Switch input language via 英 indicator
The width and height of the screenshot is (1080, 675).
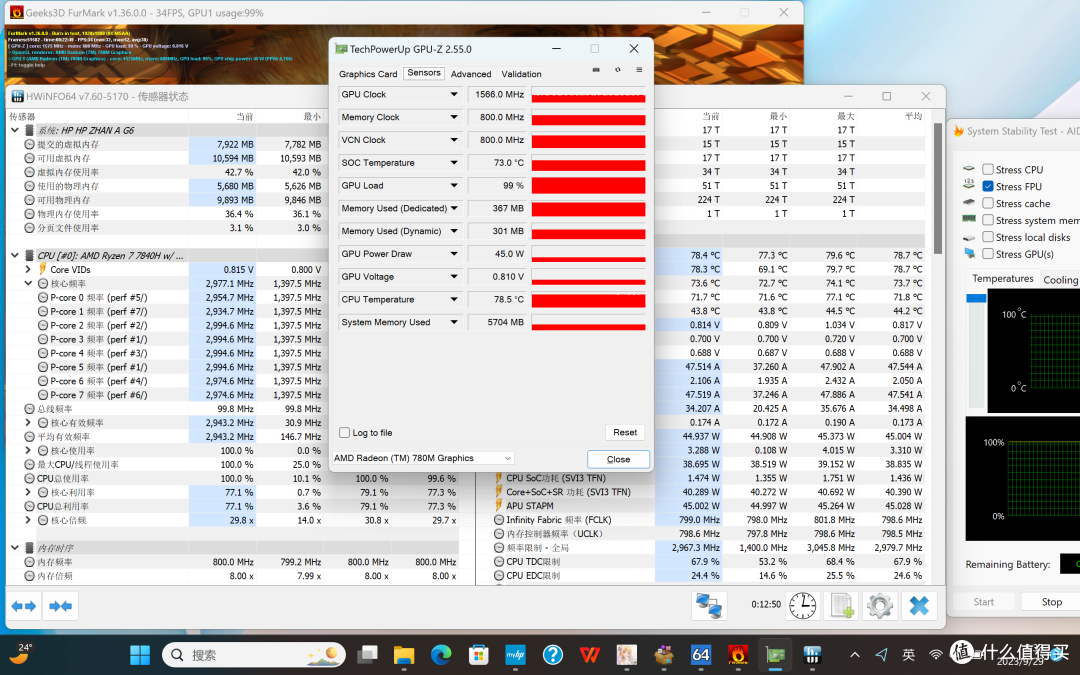click(908, 655)
